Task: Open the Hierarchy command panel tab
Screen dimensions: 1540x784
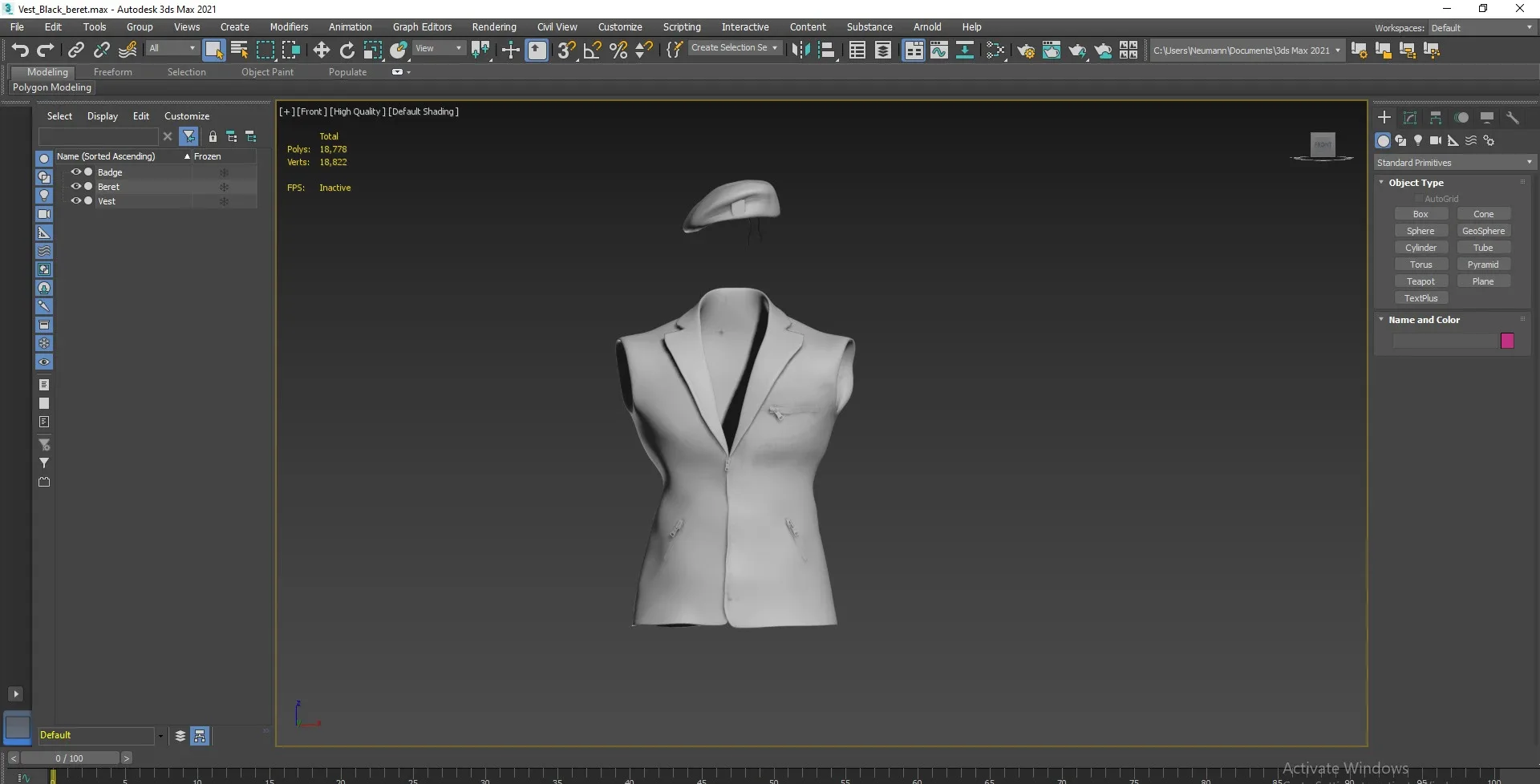Action: [x=1436, y=117]
